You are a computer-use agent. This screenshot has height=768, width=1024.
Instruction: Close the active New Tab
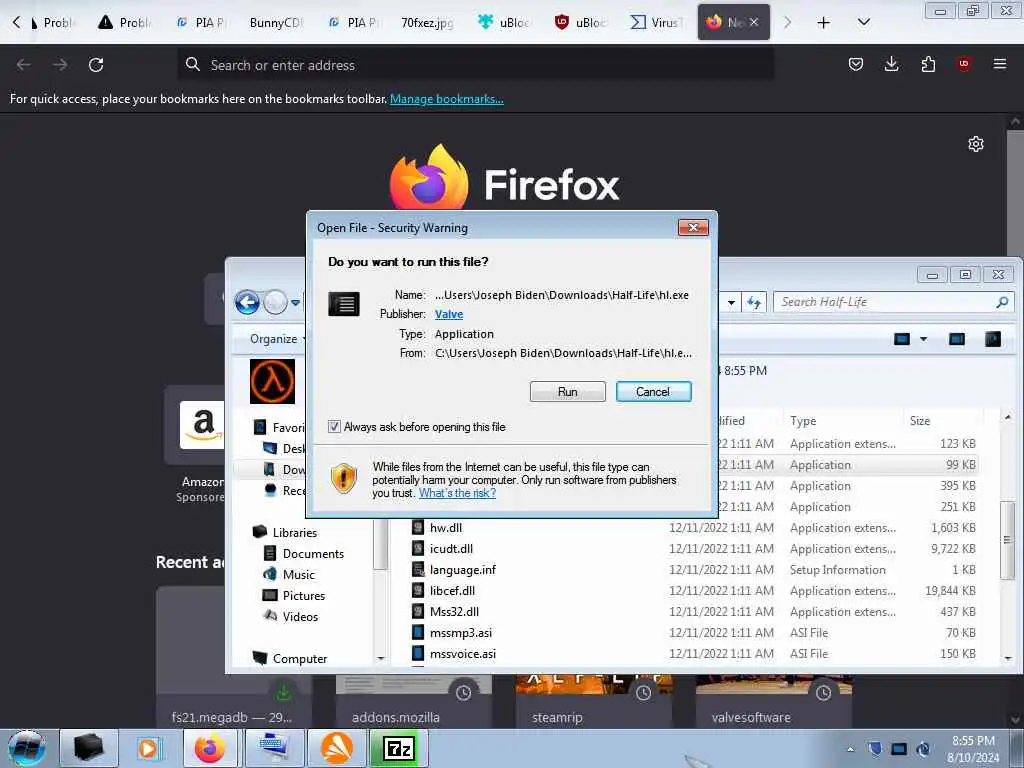(x=754, y=22)
